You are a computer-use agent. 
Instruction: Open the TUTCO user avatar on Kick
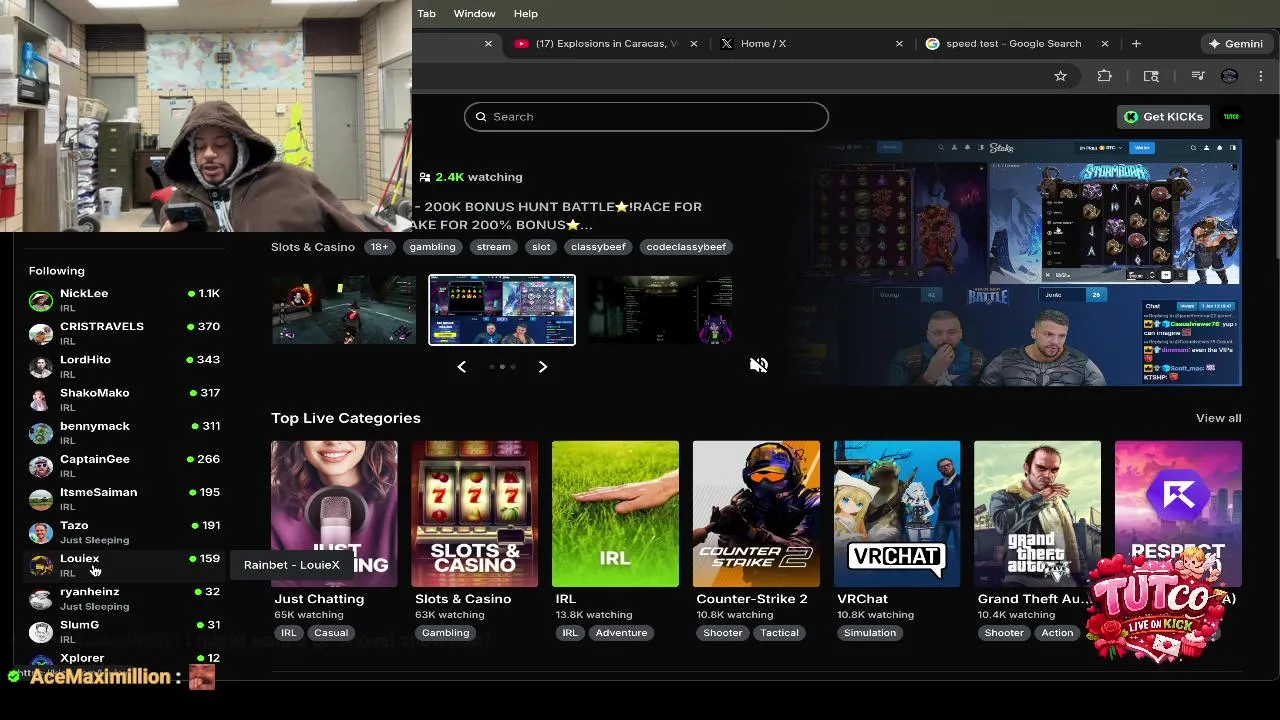pyautogui.click(x=1232, y=117)
